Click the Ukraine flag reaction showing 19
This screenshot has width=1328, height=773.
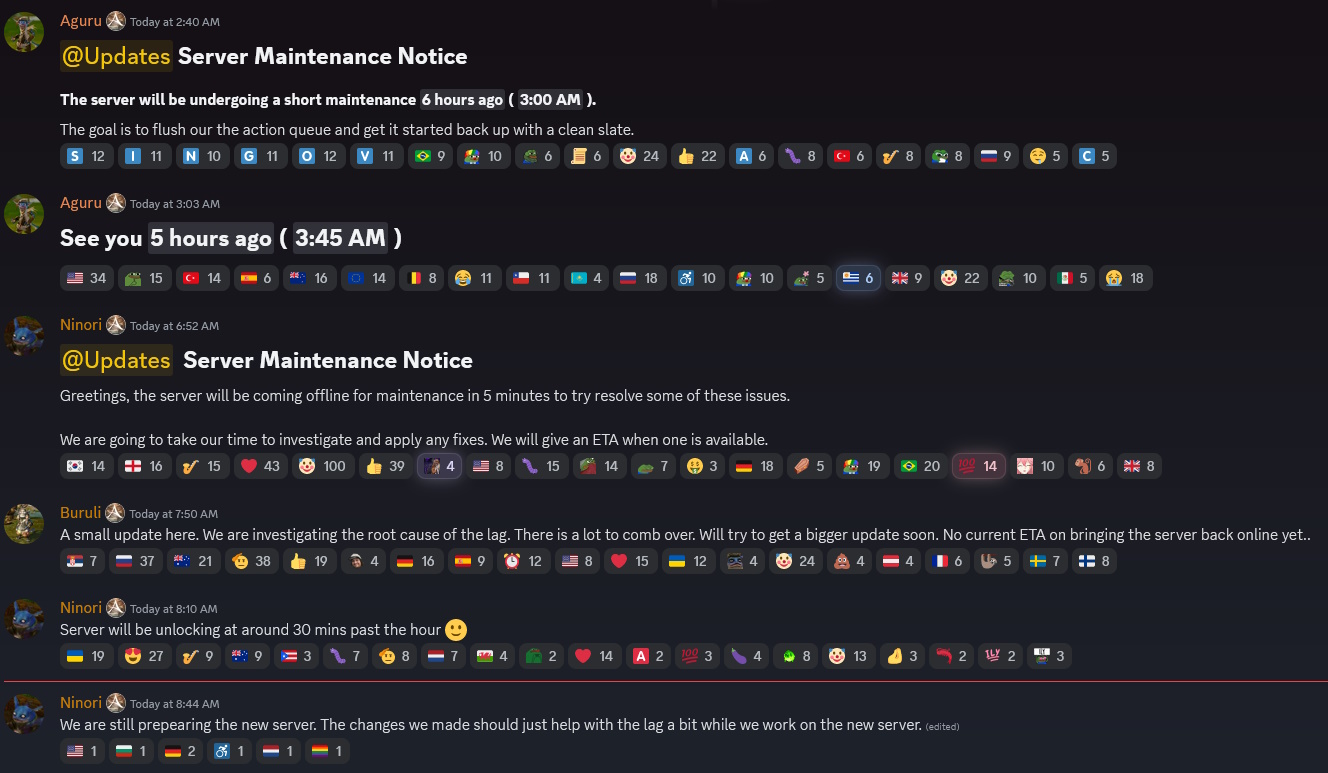[x=86, y=656]
